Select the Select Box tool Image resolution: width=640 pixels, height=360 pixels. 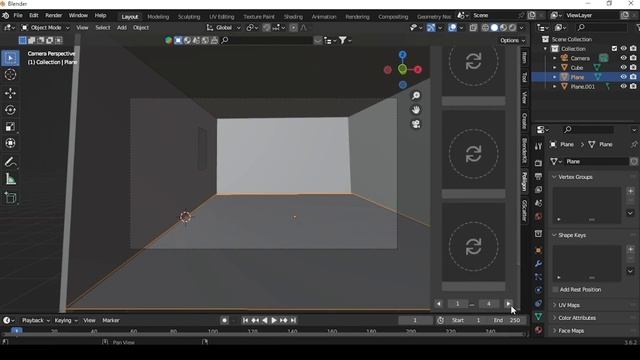tap(11, 58)
